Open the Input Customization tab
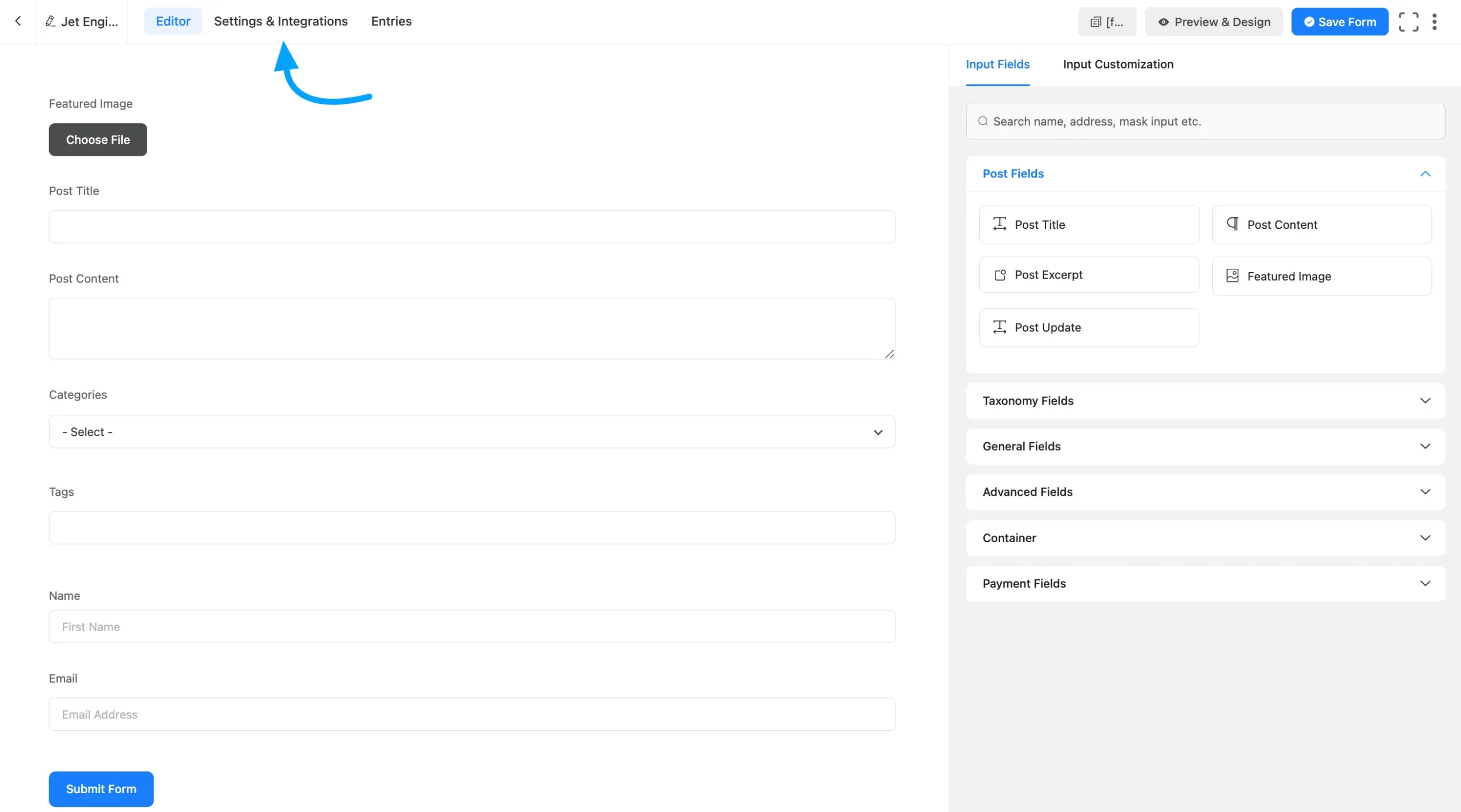1461x812 pixels. 1117,64
